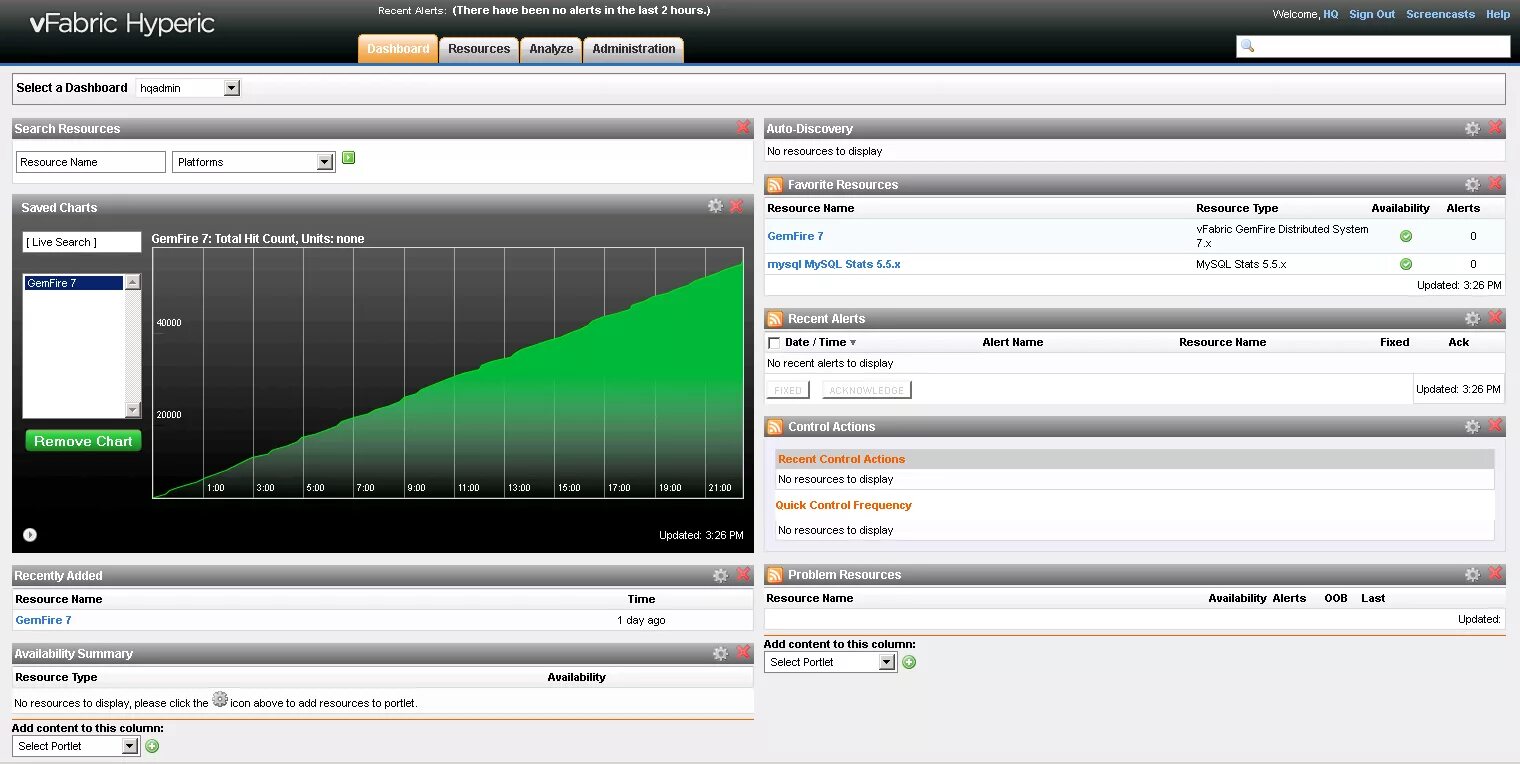This screenshot has width=1520, height=764.
Task: Open Recently Added portlet settings gear
Action: [x=720, y=575]
